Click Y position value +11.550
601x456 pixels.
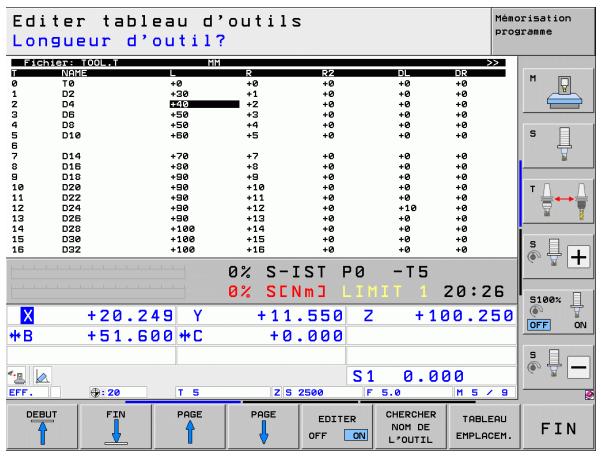(300, 315)
